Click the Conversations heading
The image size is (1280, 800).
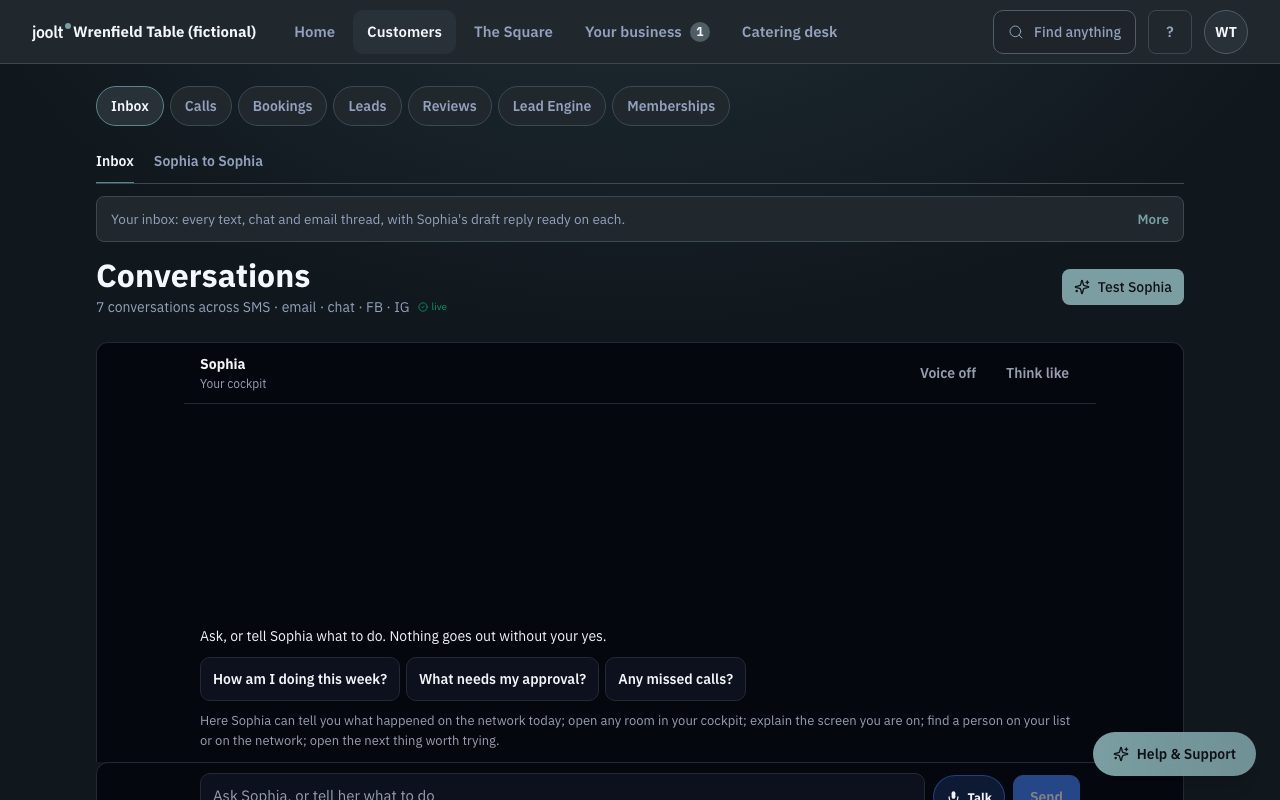pyautogui.click(x=203, y=276)
